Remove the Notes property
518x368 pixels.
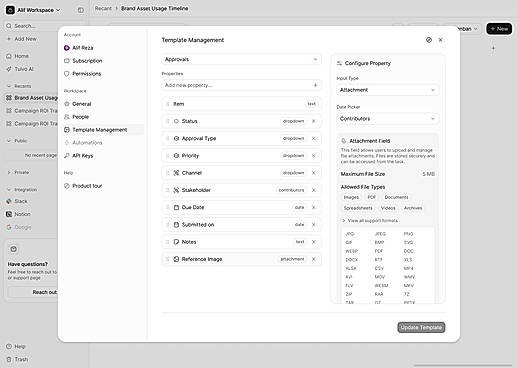coord(313,242)
